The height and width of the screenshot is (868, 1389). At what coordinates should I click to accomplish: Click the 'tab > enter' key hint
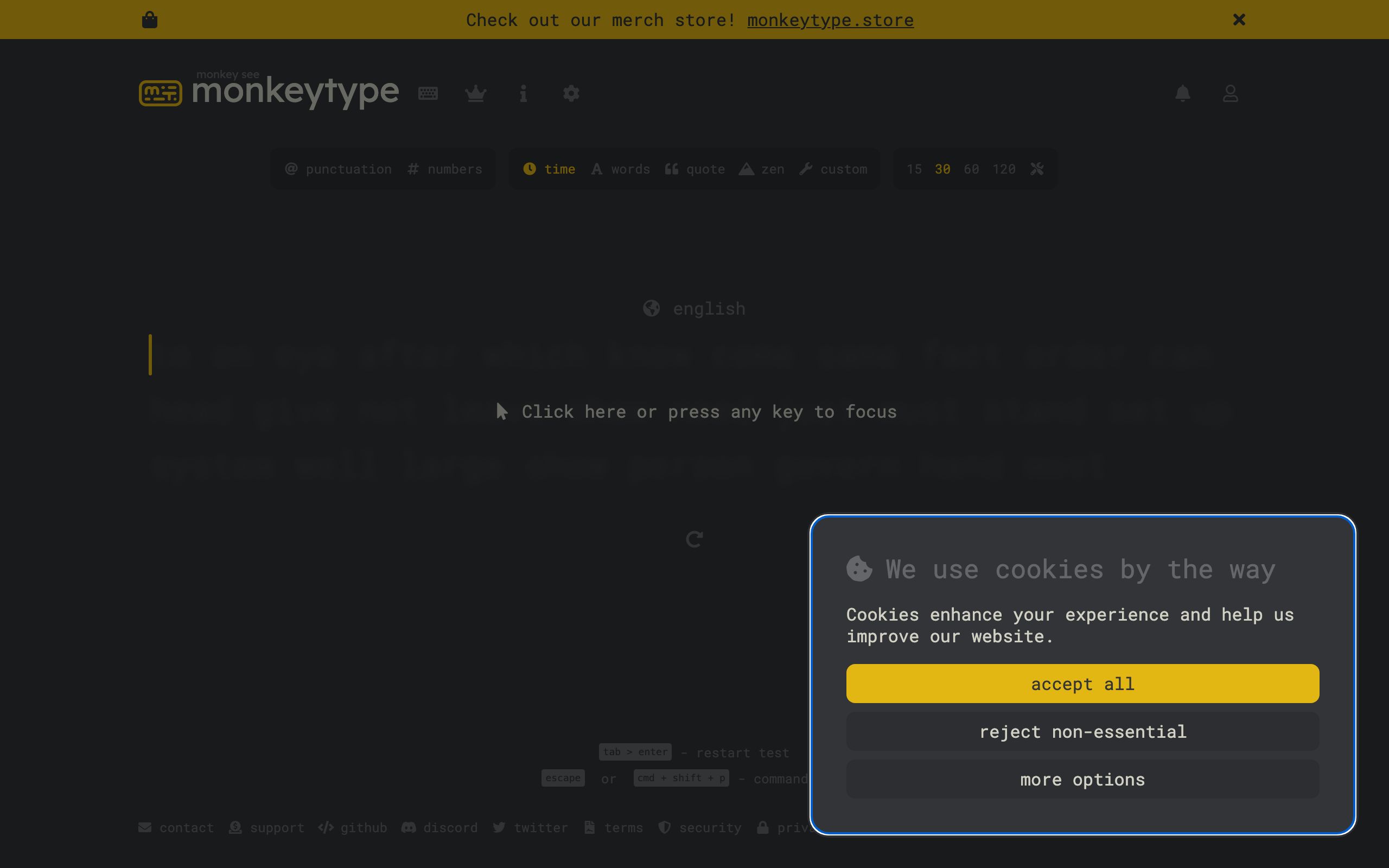pos(635,752)
